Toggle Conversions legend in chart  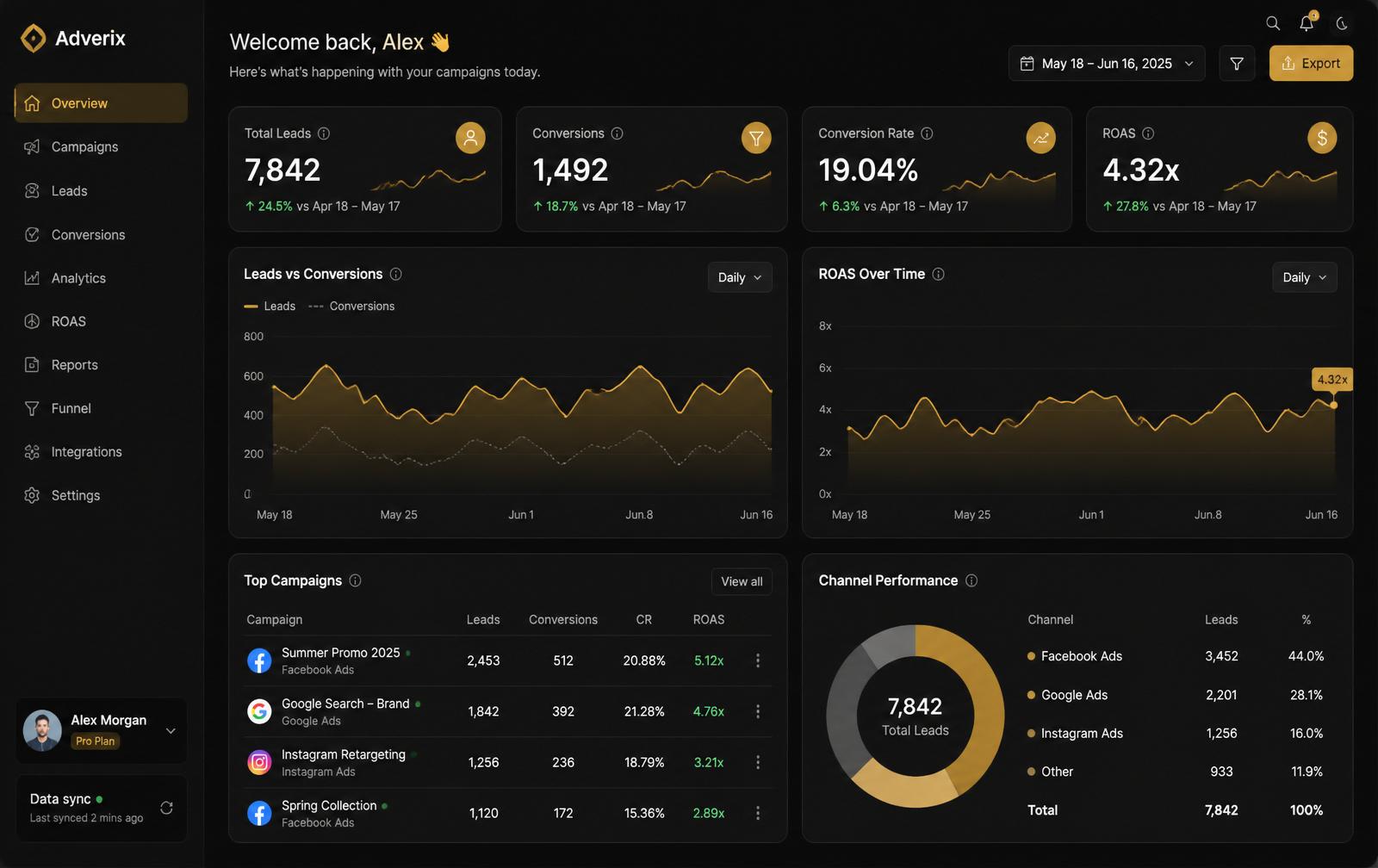click(x=351, y=307)
